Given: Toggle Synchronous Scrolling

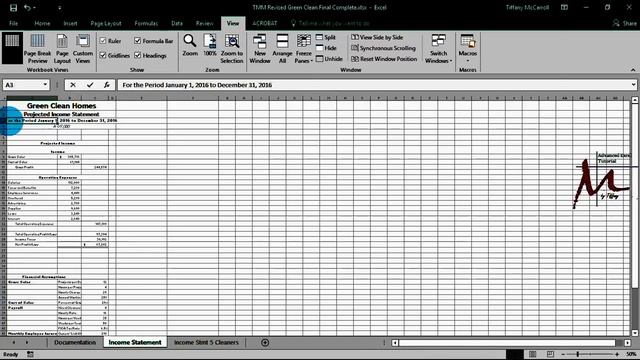Looking at the screenshot, I should (x=384, y=48).
